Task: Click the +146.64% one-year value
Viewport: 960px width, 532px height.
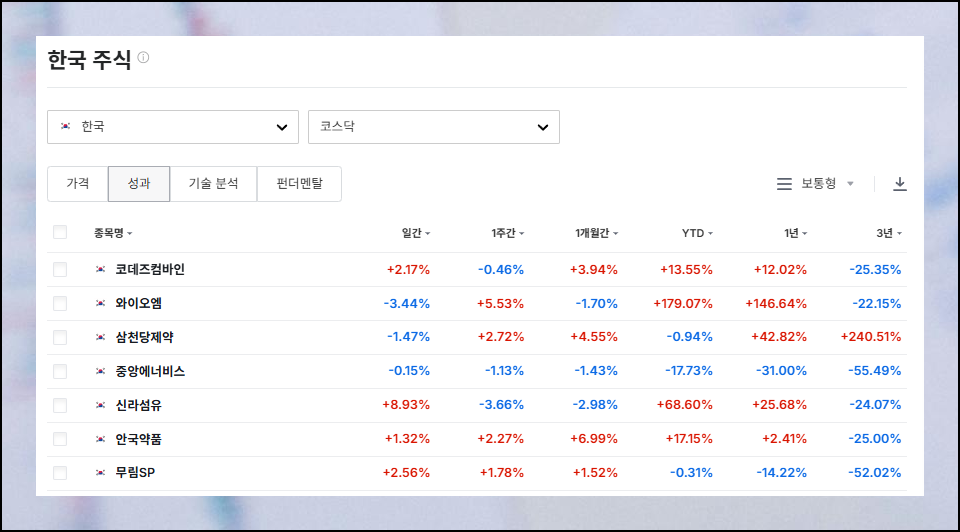Action: (776, 304)
